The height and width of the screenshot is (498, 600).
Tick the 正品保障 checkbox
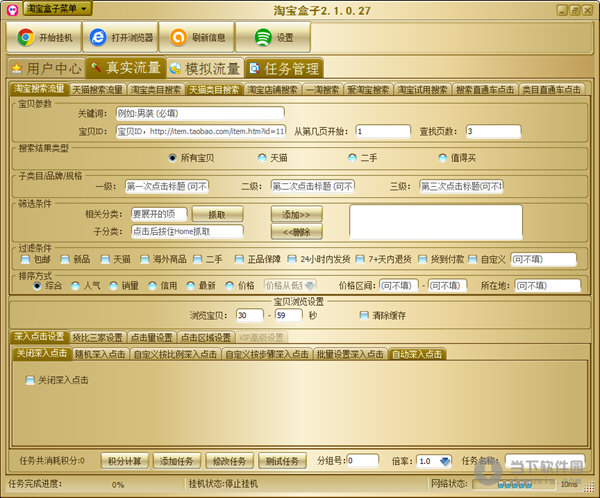click(x=239, y=260)
